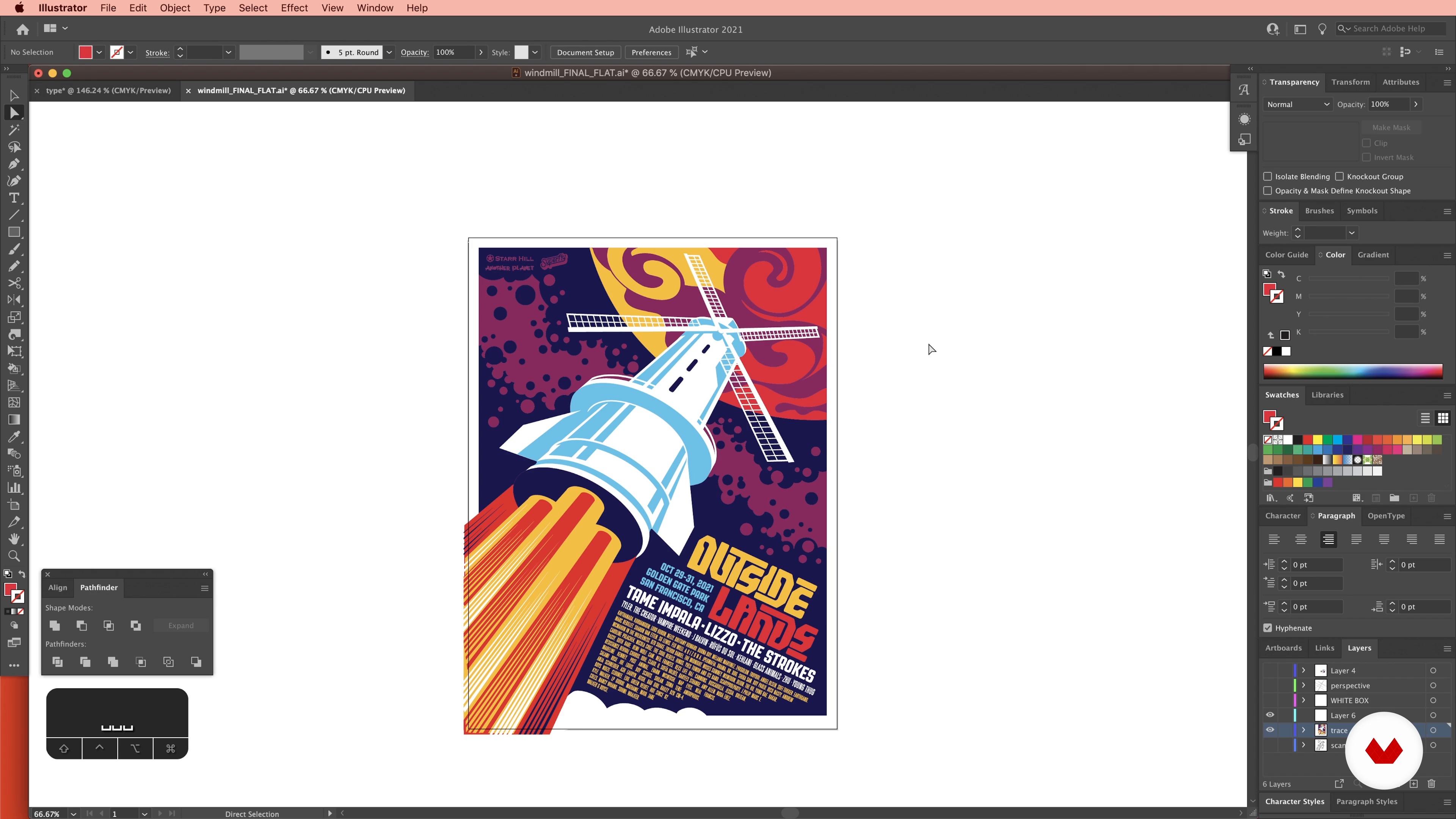Click Minus Front shape mode icon
The width and height of the screenshot is (1456, 819).
(x=82, y=625)
